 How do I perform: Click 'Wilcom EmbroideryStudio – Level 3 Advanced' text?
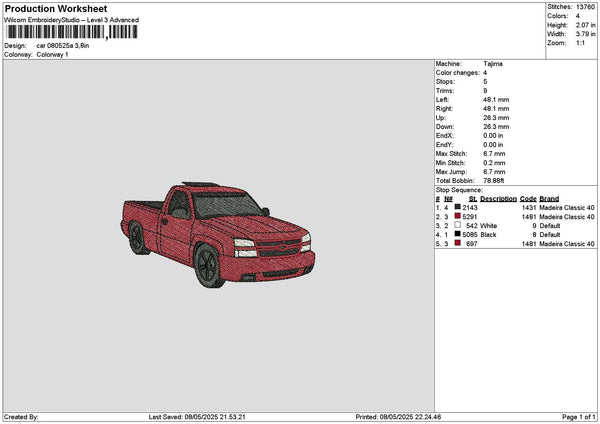click(x=72, y=20)
